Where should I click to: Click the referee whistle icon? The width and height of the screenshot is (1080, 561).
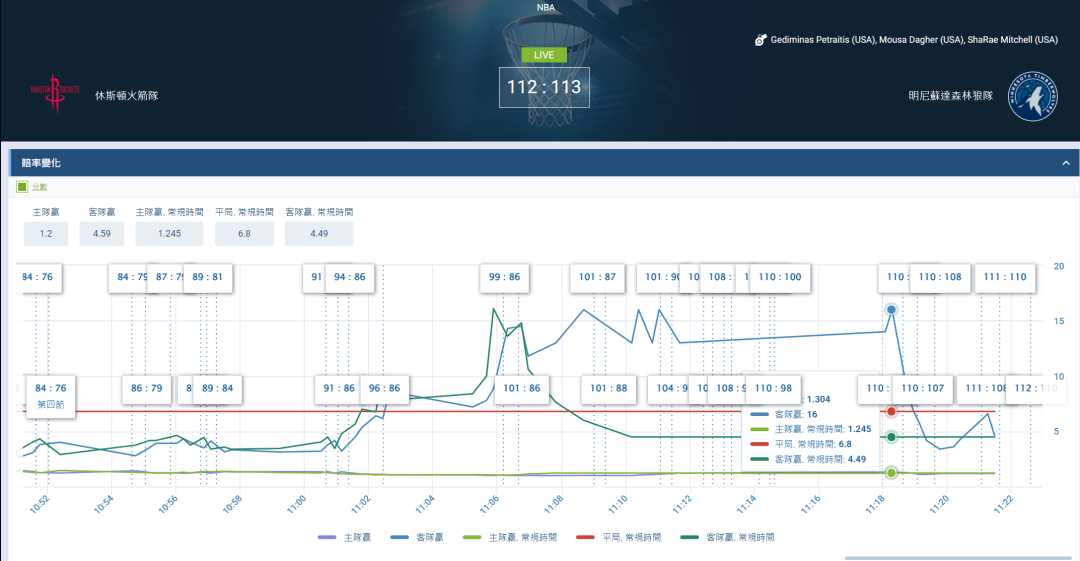(760, 40)
